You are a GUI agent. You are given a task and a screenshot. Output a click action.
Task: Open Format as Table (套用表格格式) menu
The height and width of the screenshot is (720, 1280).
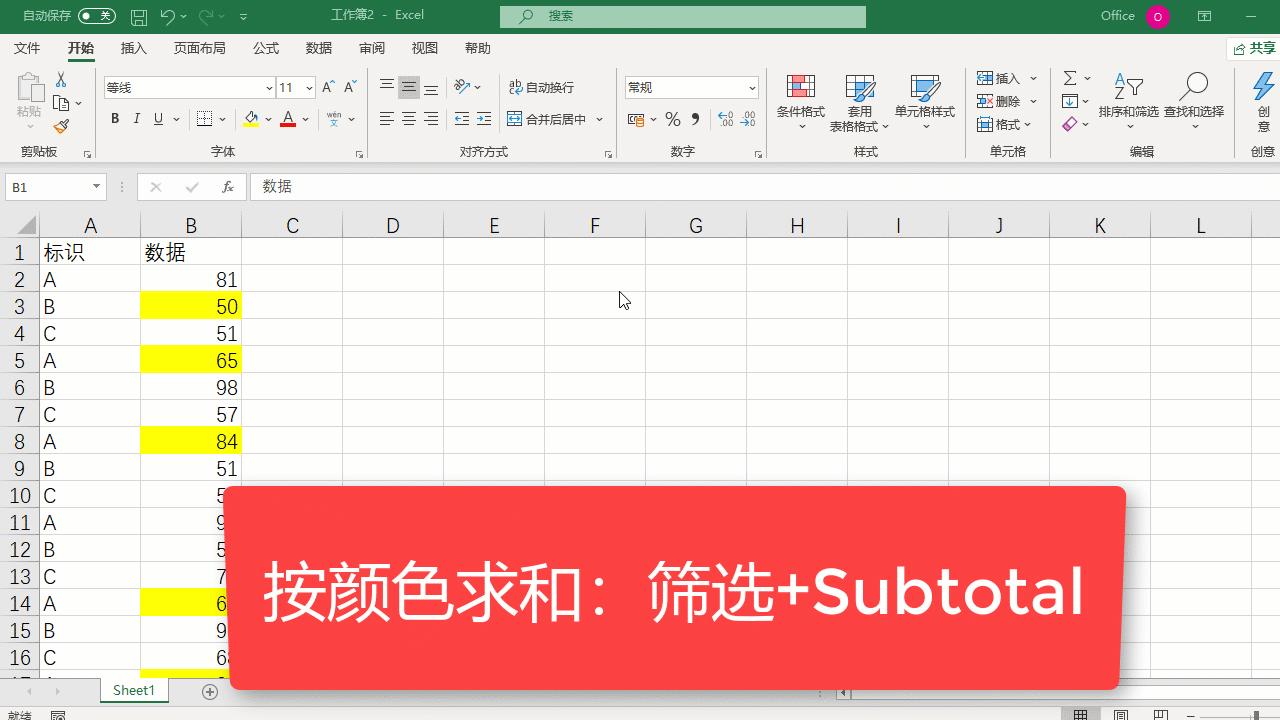860,102
